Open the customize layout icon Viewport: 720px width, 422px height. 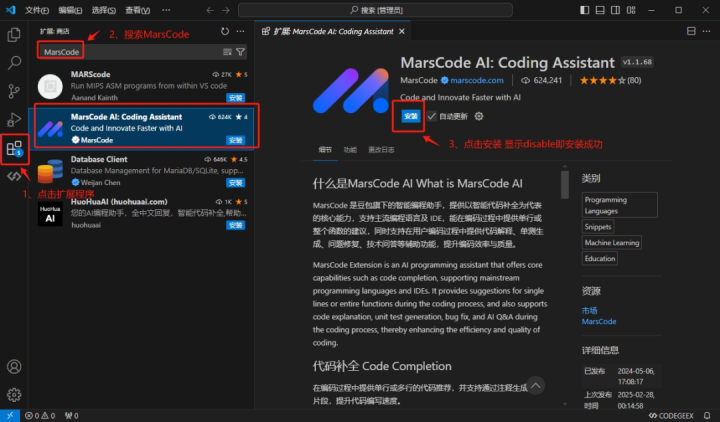click(631, 10)
